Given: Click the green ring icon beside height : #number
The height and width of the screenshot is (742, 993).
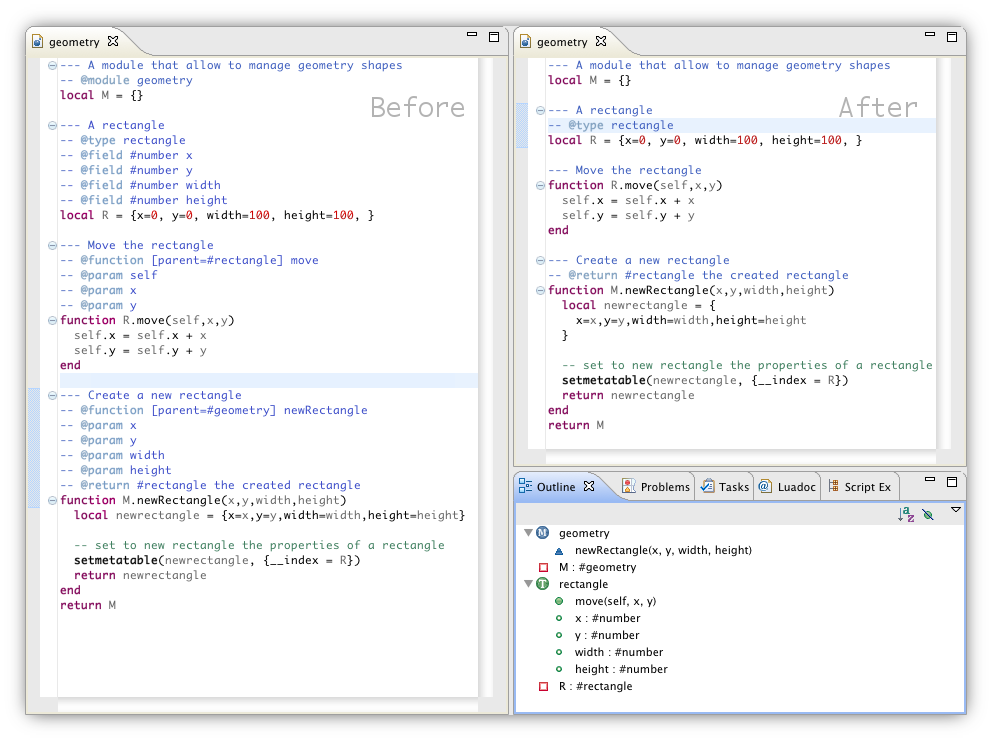Looking at the screenshot, I should pyautogui.click(x=559, y=669).
